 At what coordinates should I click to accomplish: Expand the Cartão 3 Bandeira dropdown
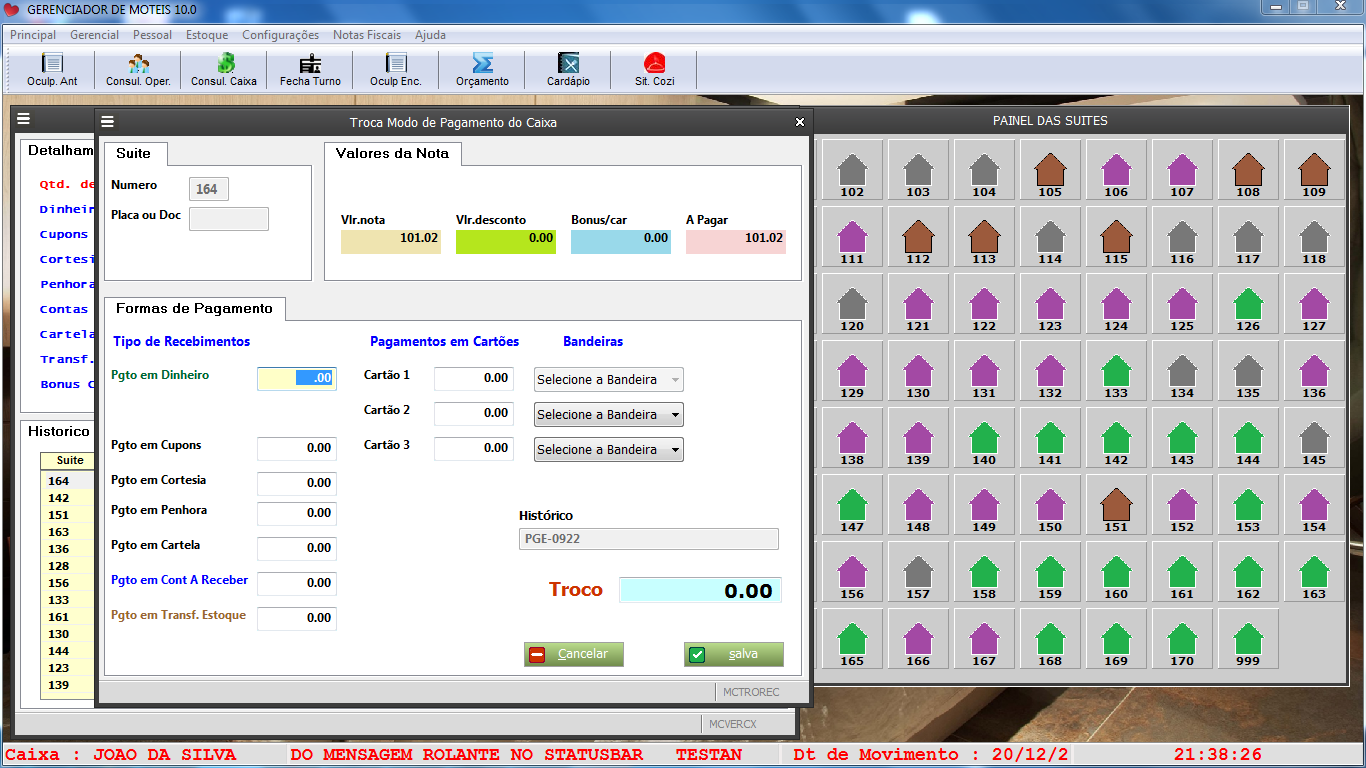[674, 450]
